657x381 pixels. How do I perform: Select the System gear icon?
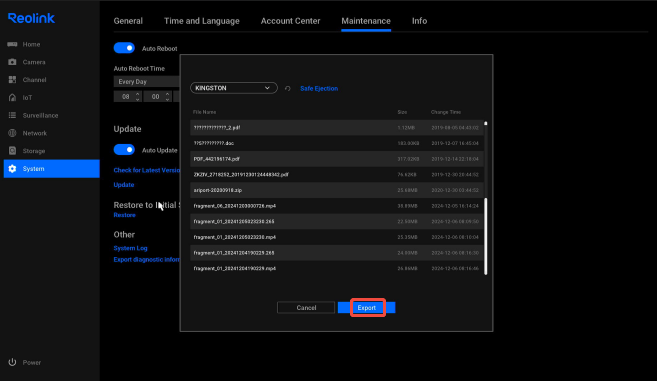[x=12, y=168]
